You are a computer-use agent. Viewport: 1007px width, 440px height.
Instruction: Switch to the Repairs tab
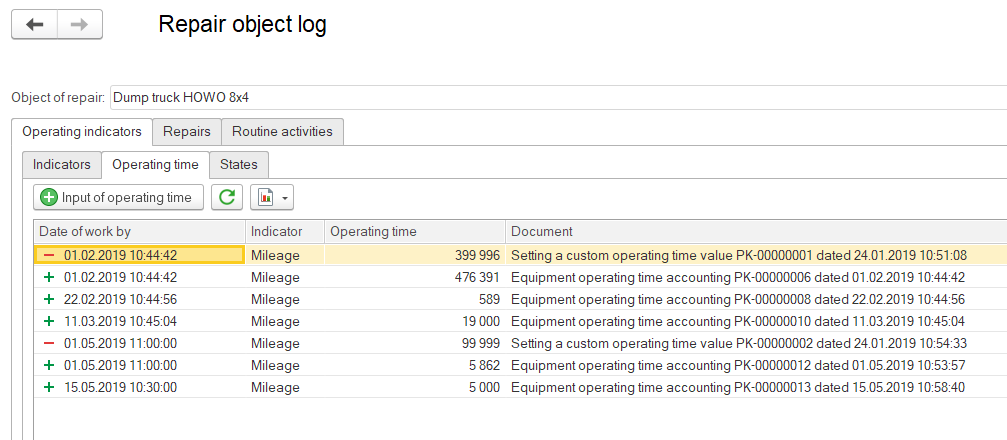tap(187, 131)
